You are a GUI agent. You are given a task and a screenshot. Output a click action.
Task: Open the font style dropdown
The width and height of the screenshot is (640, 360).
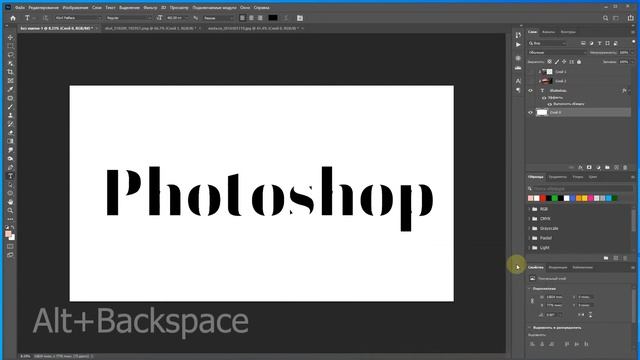tap(129, 18)
